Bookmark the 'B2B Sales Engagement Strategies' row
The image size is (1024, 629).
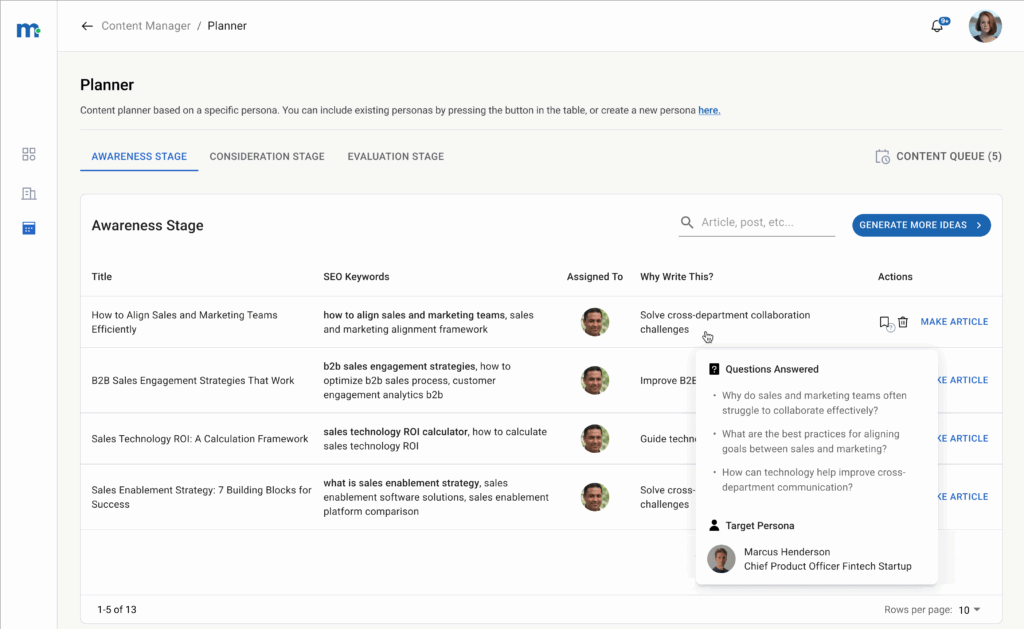pos(884,380)
